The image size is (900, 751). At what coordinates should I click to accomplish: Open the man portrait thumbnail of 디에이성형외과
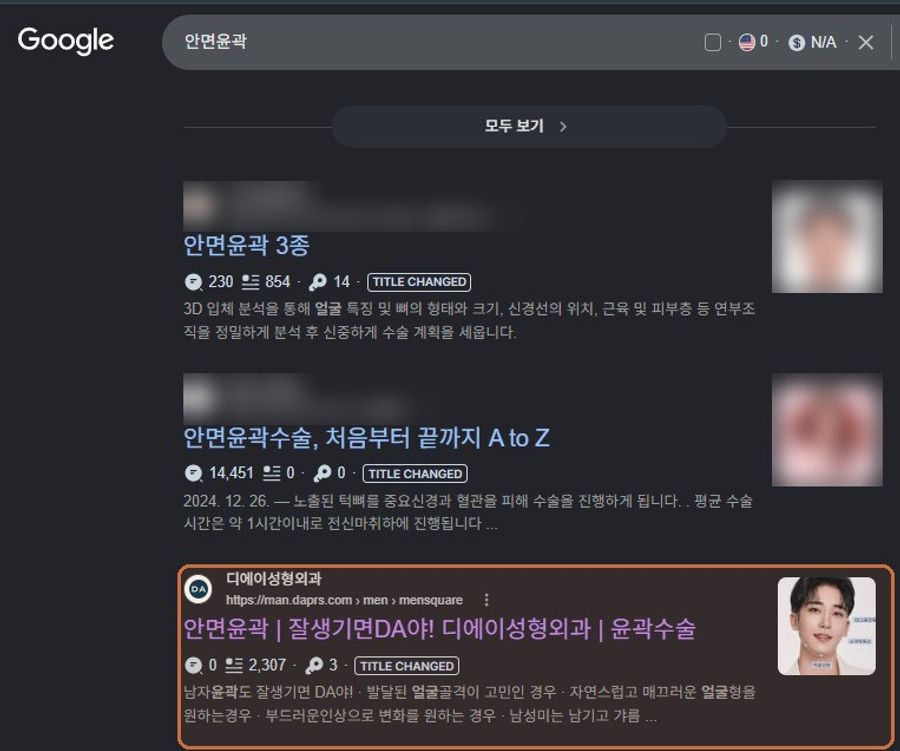[827, 626]
